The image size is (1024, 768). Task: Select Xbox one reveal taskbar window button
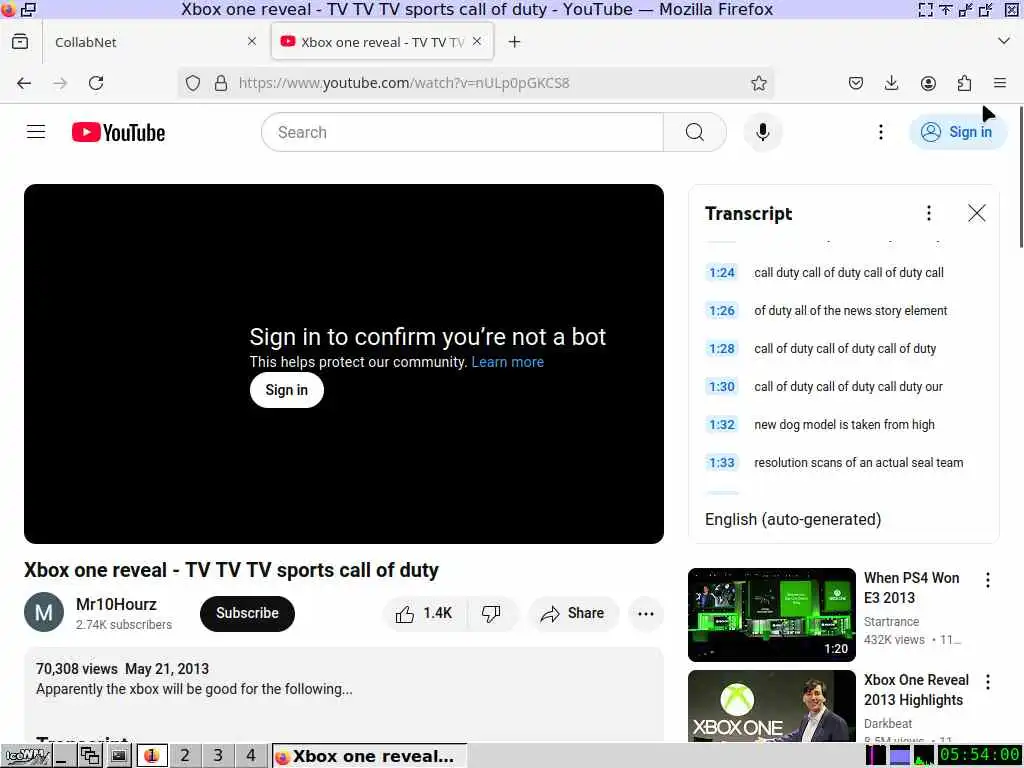click(x=369, y=756)
